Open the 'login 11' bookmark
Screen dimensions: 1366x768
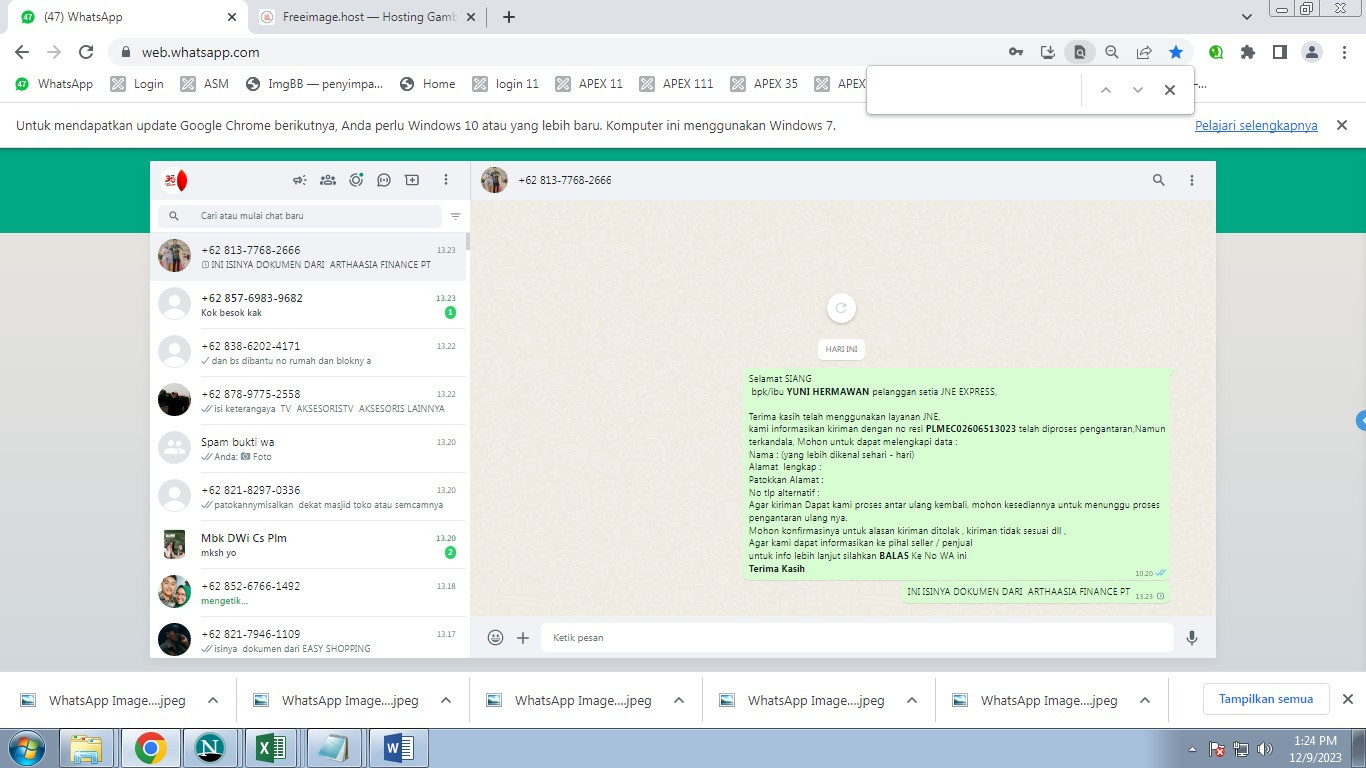[x=506, y=84]
